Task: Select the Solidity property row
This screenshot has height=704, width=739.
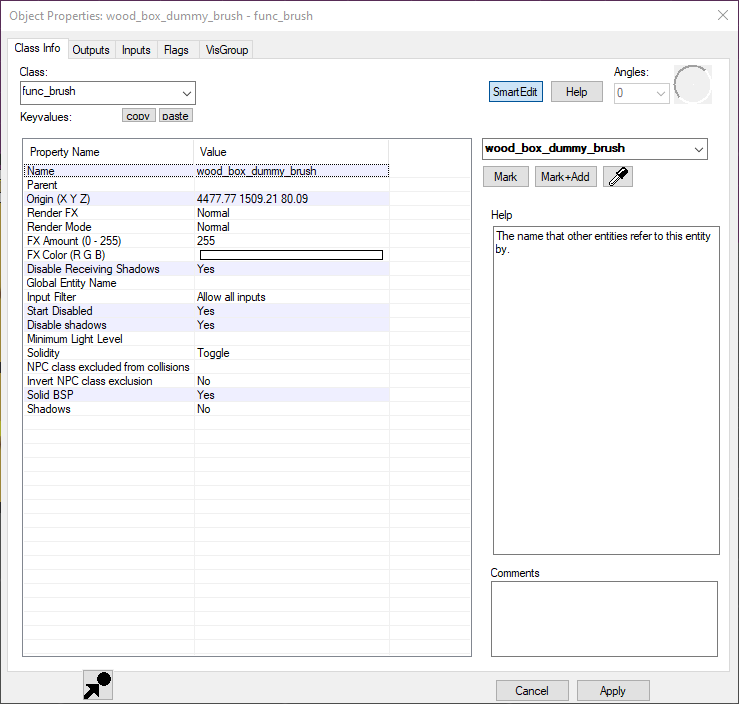Action: [206, 353]
